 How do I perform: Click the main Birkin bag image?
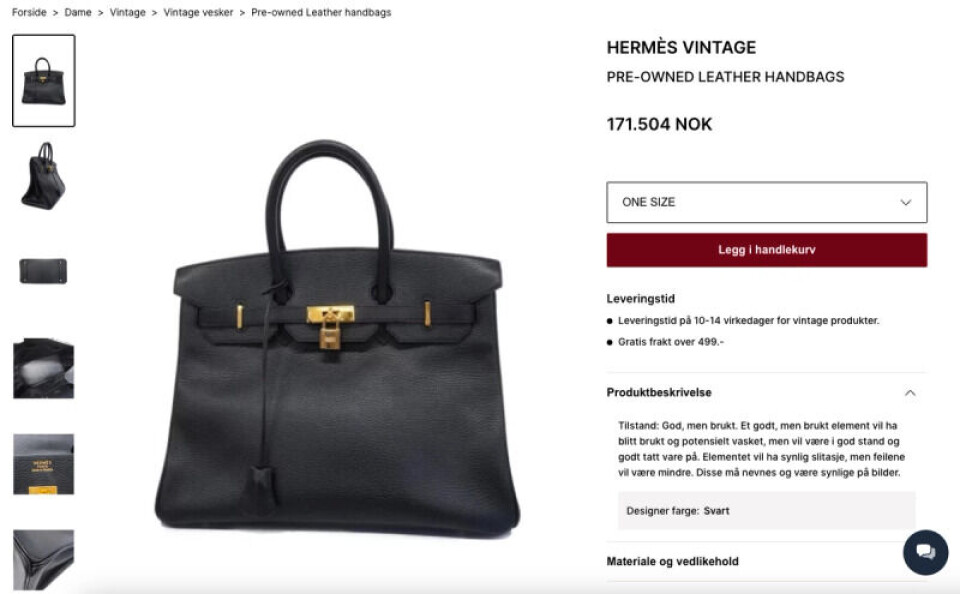pyautogui.click(x=337, y=337)
